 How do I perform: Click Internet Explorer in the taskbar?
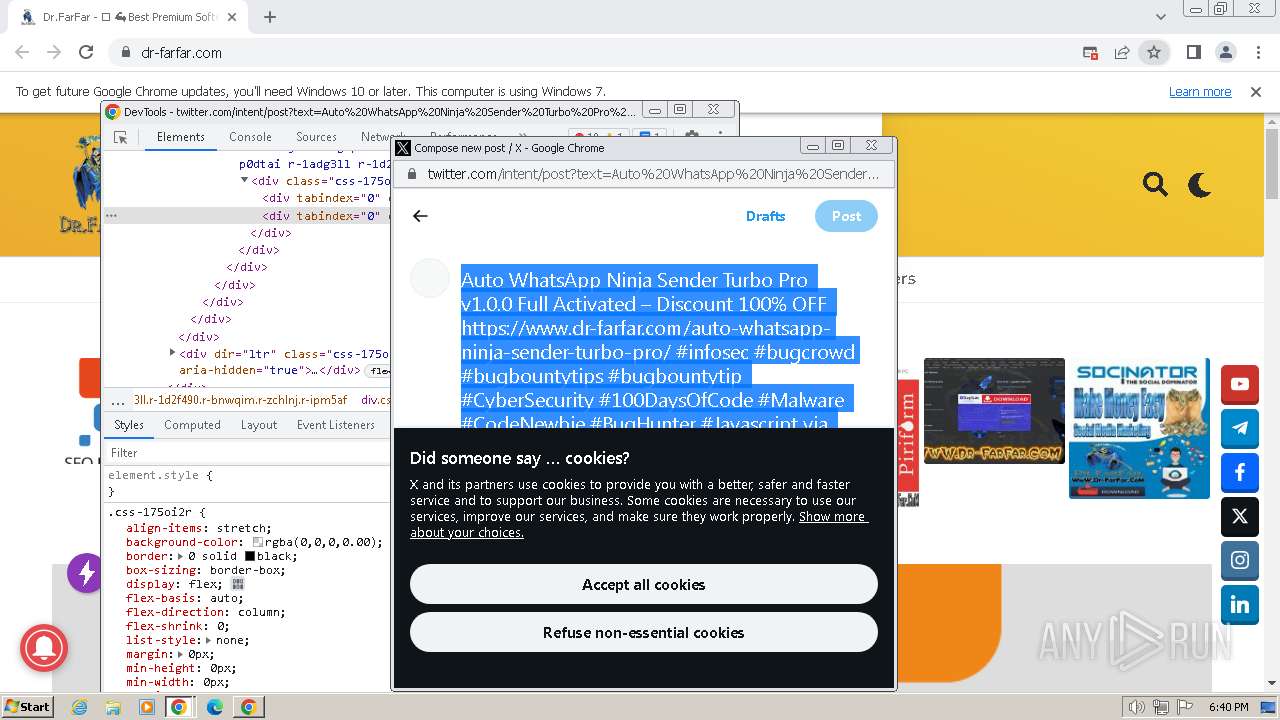coord(80,707)
